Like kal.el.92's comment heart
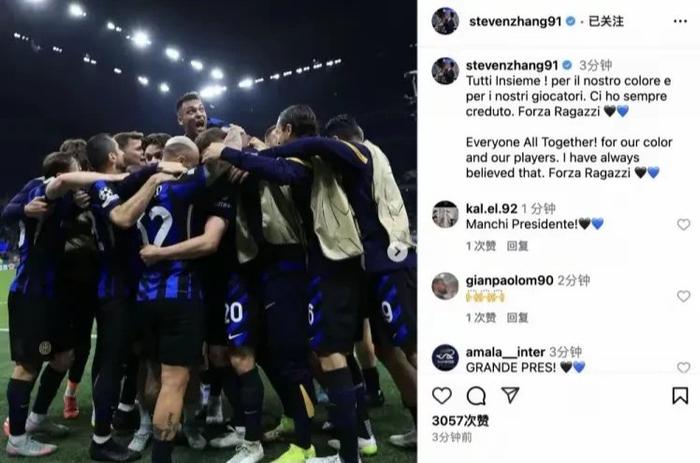Screen dimensions: 700x463 pyautogui.click(x=683, y=224)
